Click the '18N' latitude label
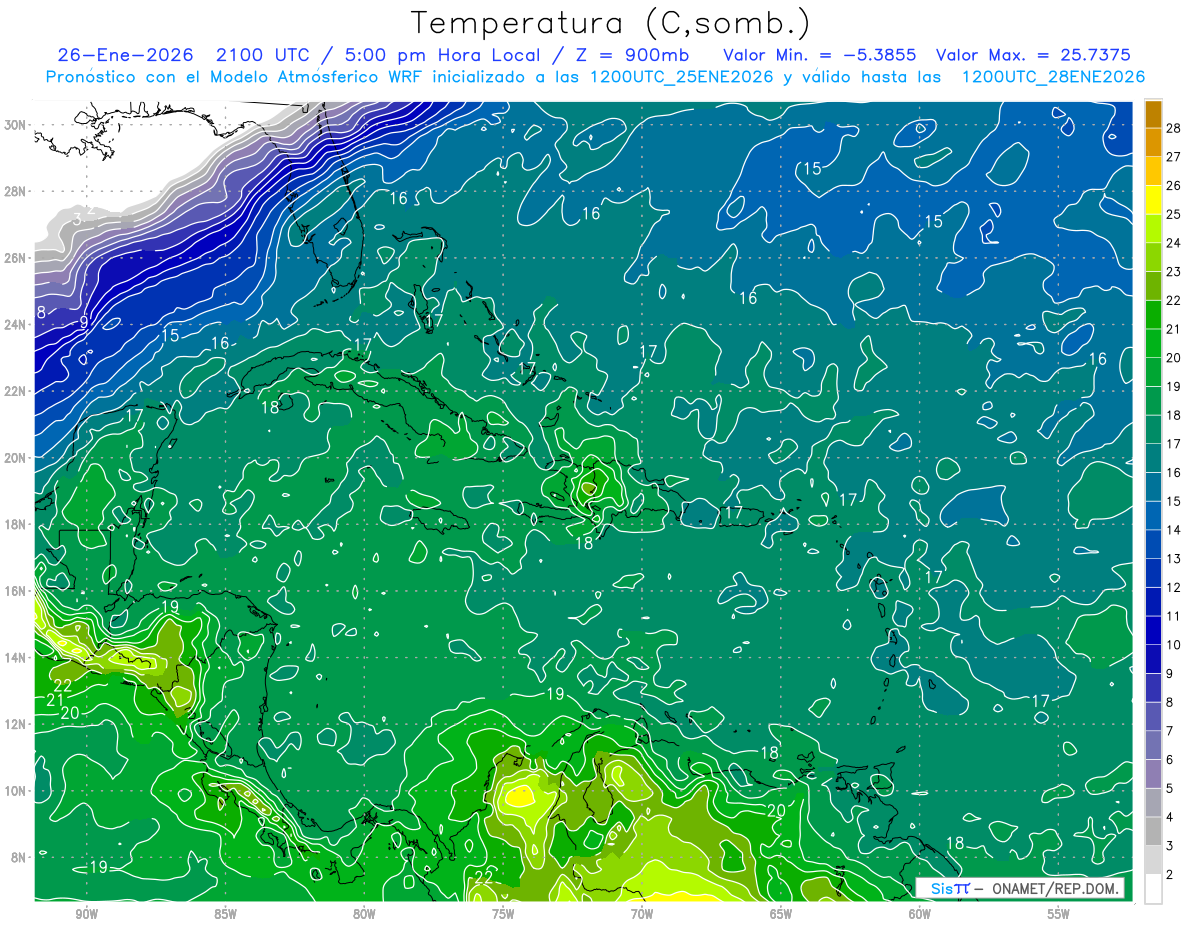This screenshot has width=1200, height=927. click(x=17, y=524)
